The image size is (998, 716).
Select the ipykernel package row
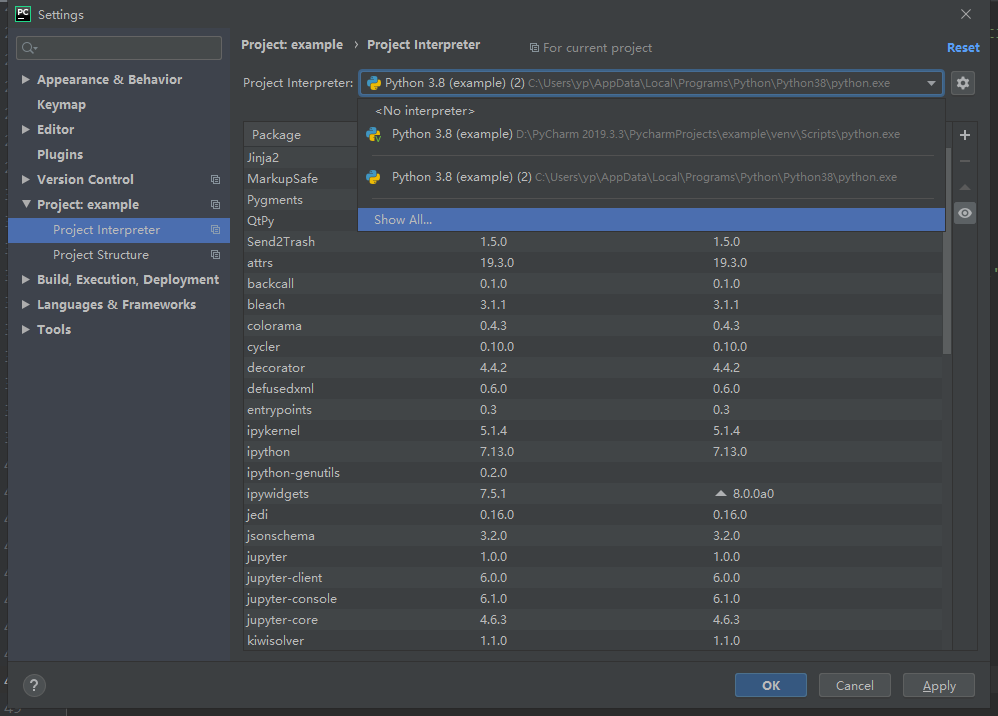(x=593, y=431)
